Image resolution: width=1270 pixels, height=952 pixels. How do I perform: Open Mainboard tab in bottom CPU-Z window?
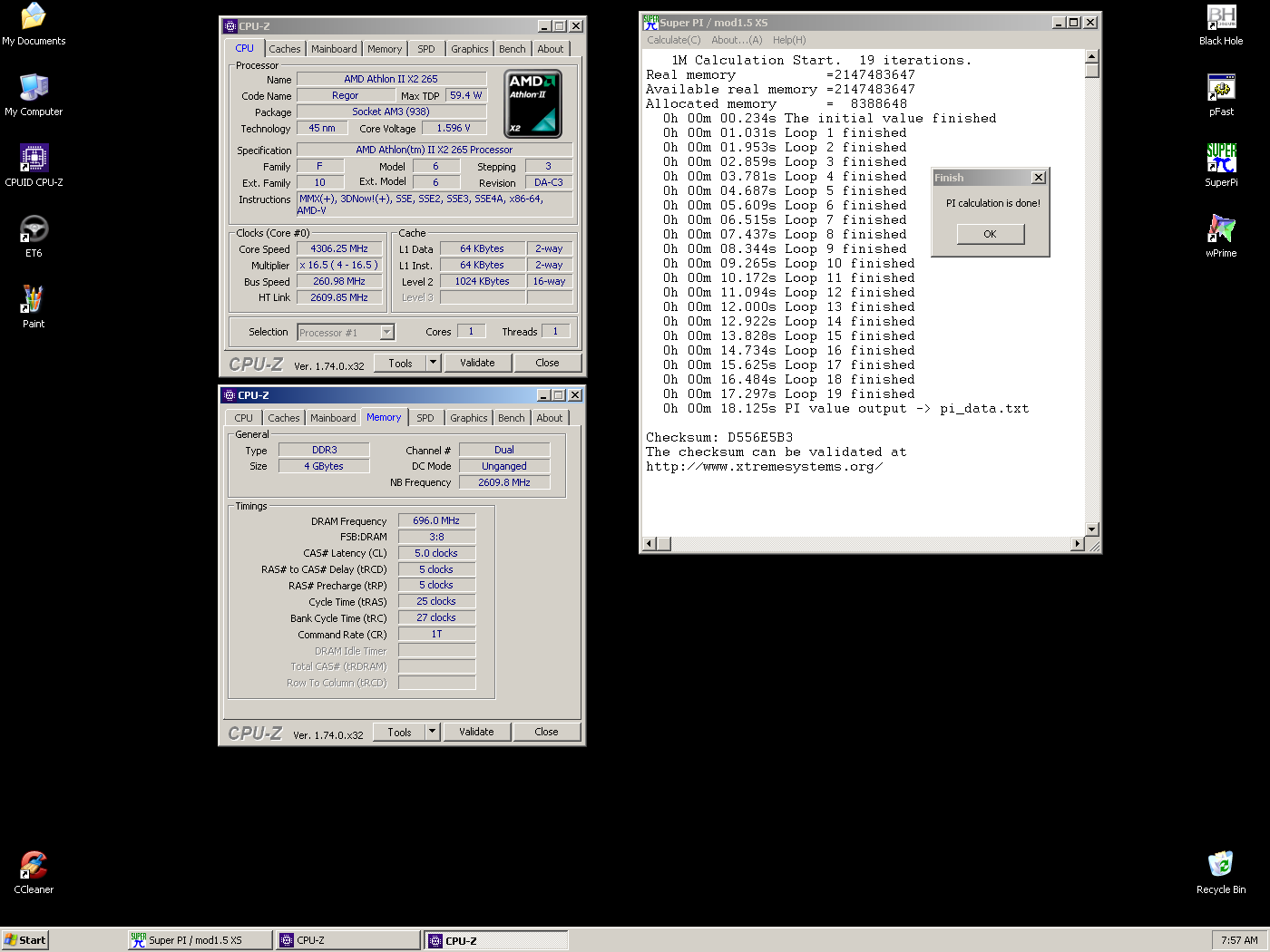pyautogui.click(x=333, y=418)
